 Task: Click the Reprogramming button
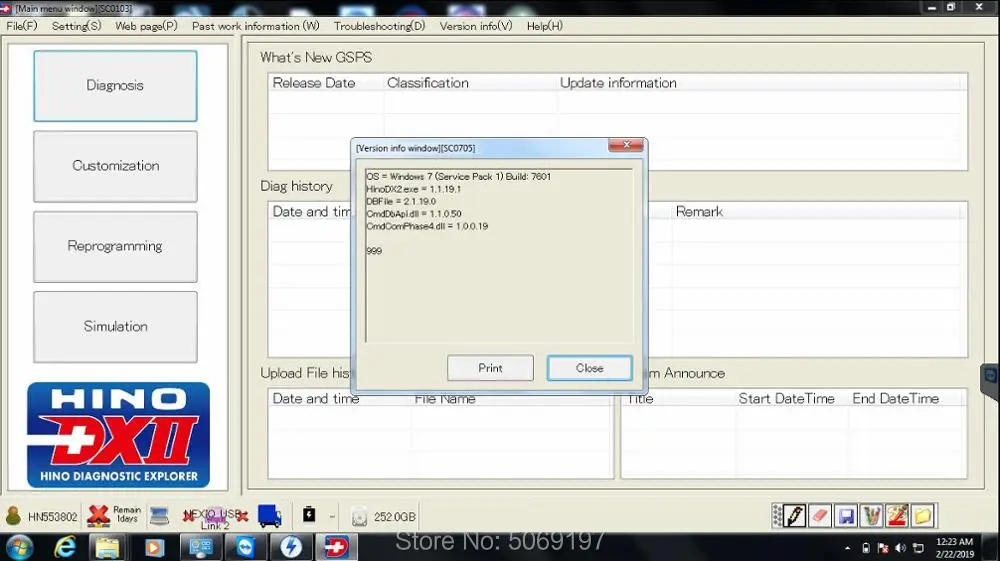coord(115,247)
